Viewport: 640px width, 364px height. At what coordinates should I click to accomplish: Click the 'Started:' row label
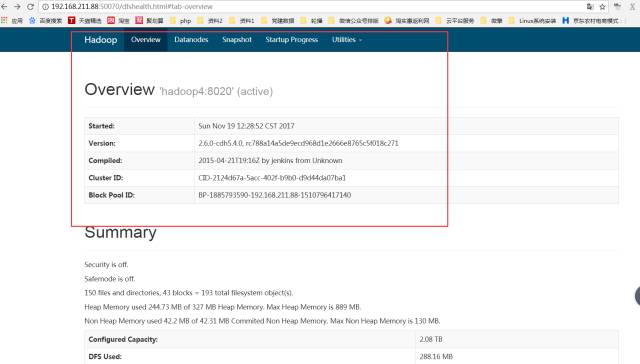click(x=101, y=126)
